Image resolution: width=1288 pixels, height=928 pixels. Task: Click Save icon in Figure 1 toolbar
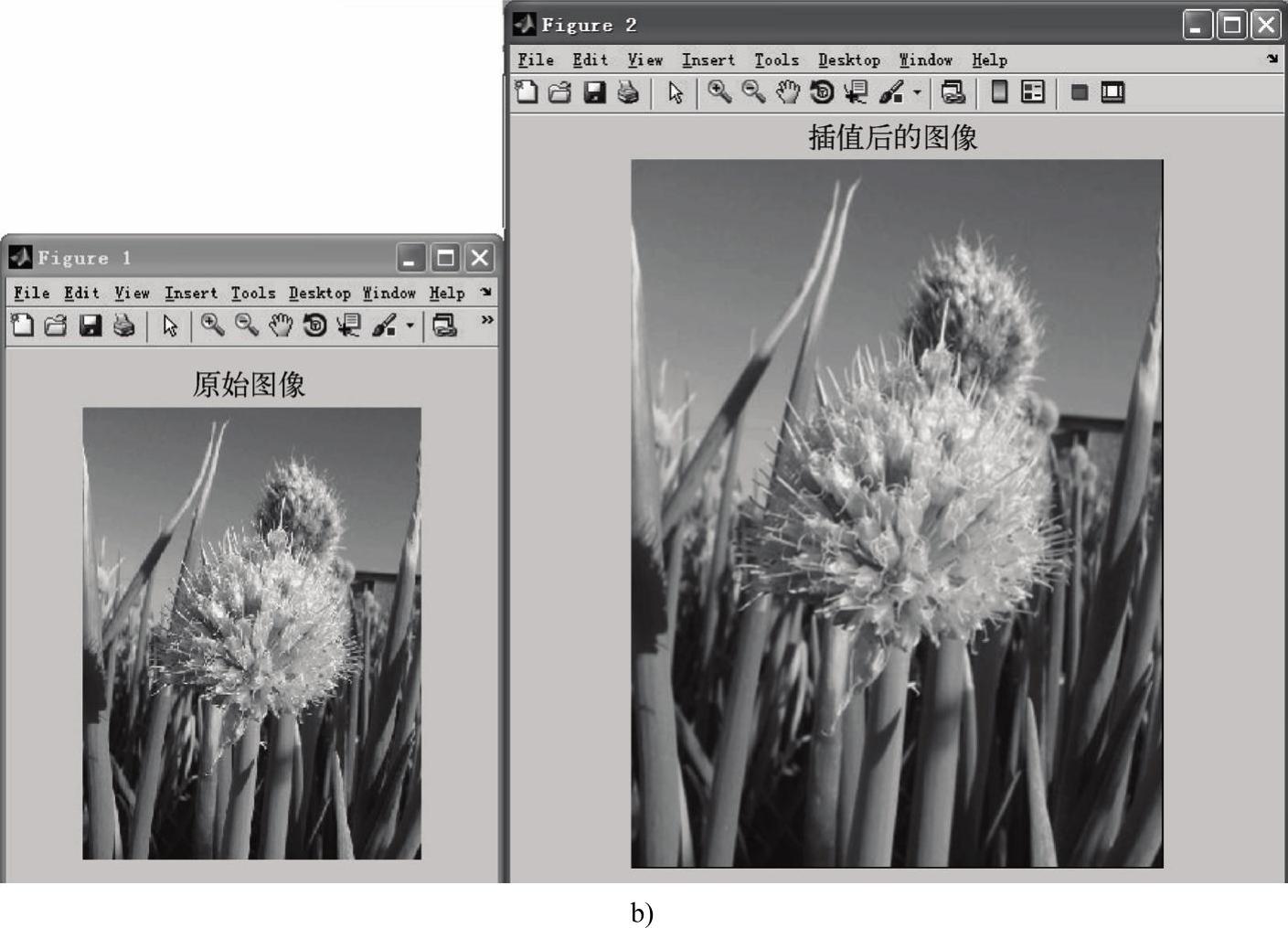coord(90,325)
